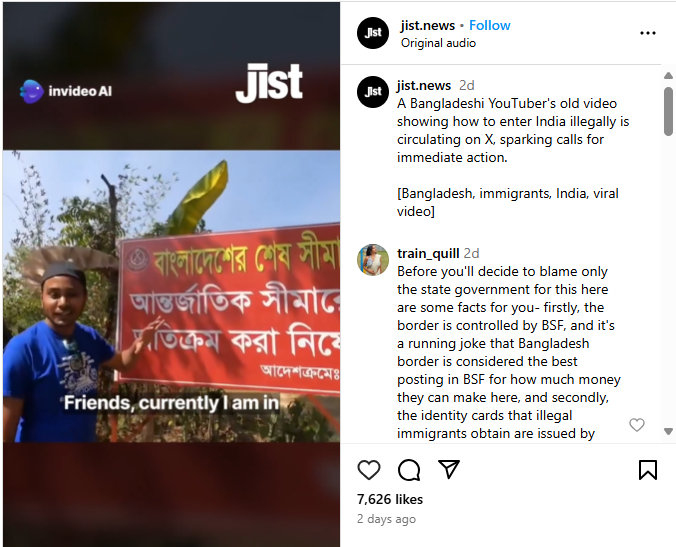Open the train_quill username link
The width and height of the screenshot is (676, 547).
pos(428,253)
